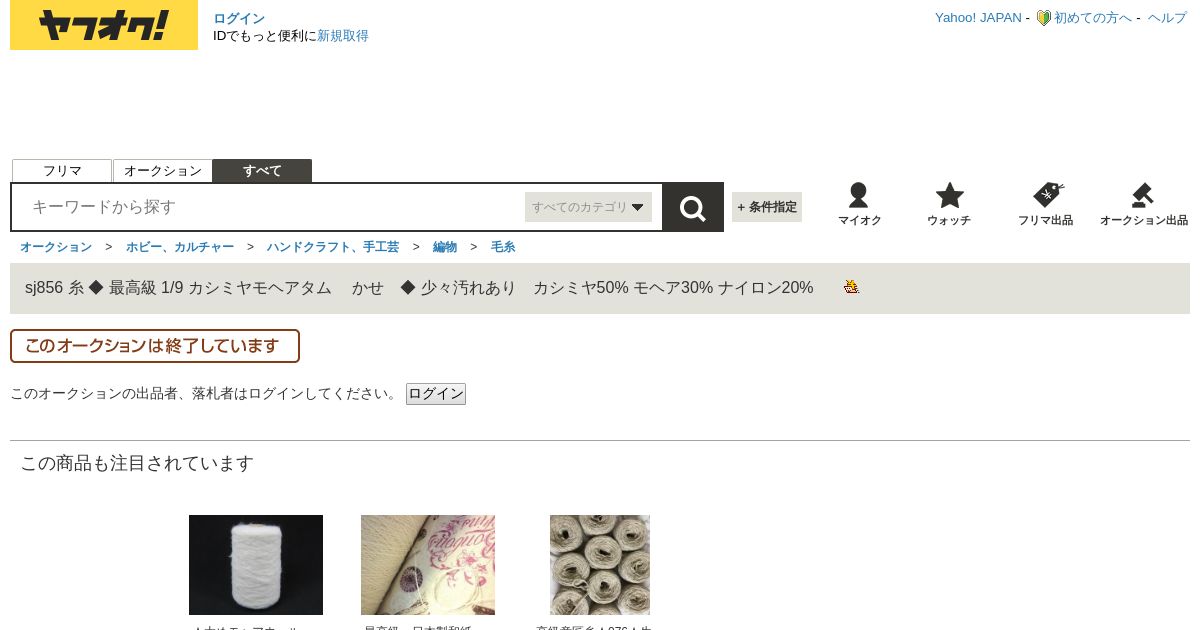Open the white yarn cone thumbnail
This screenshot has height=630, width=1200.
(256, 565)
